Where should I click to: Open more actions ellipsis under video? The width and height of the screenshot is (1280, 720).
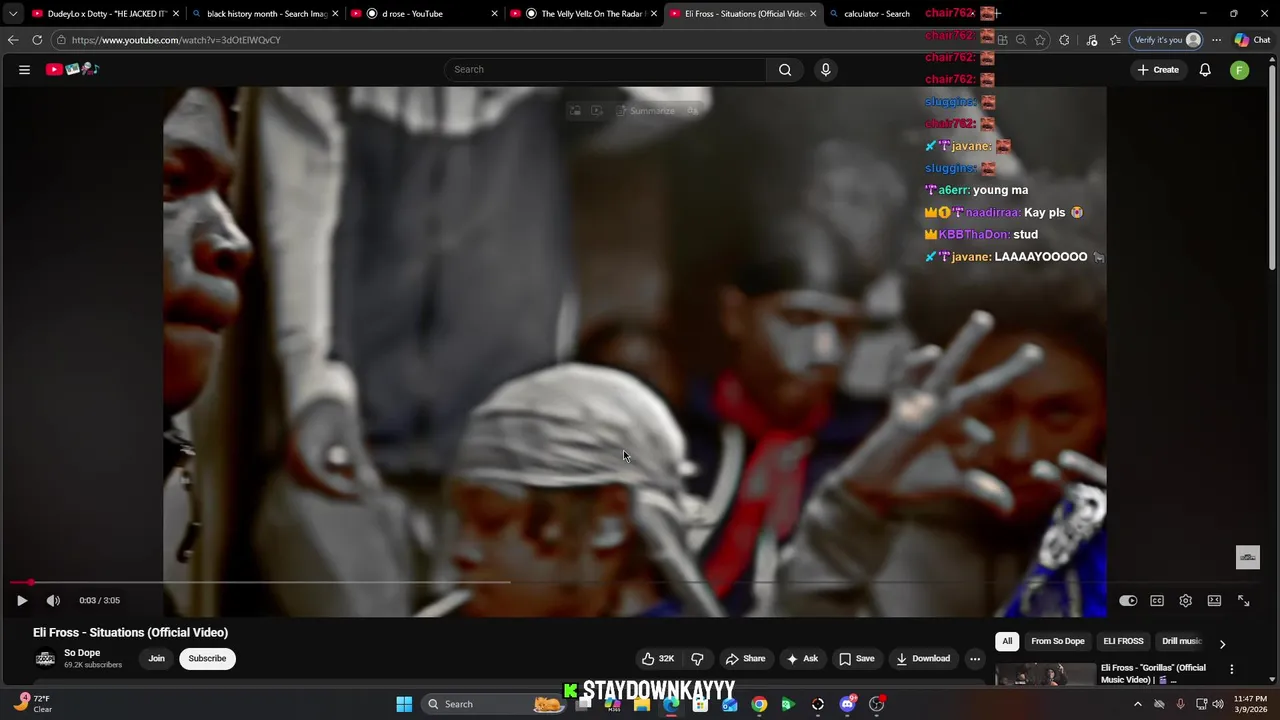(x=975, y=658)
